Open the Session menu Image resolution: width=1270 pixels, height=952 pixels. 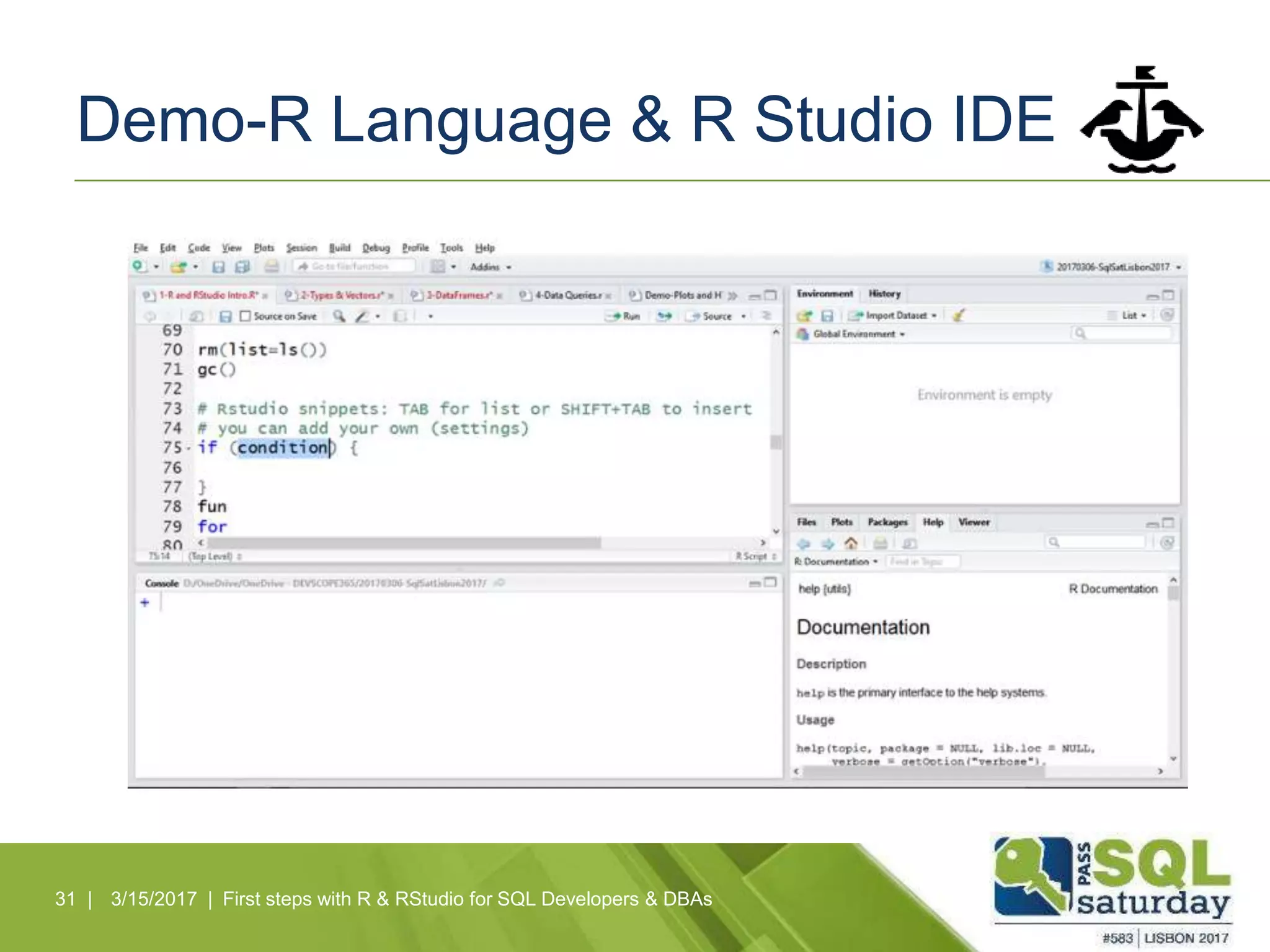tap(301, 247)
